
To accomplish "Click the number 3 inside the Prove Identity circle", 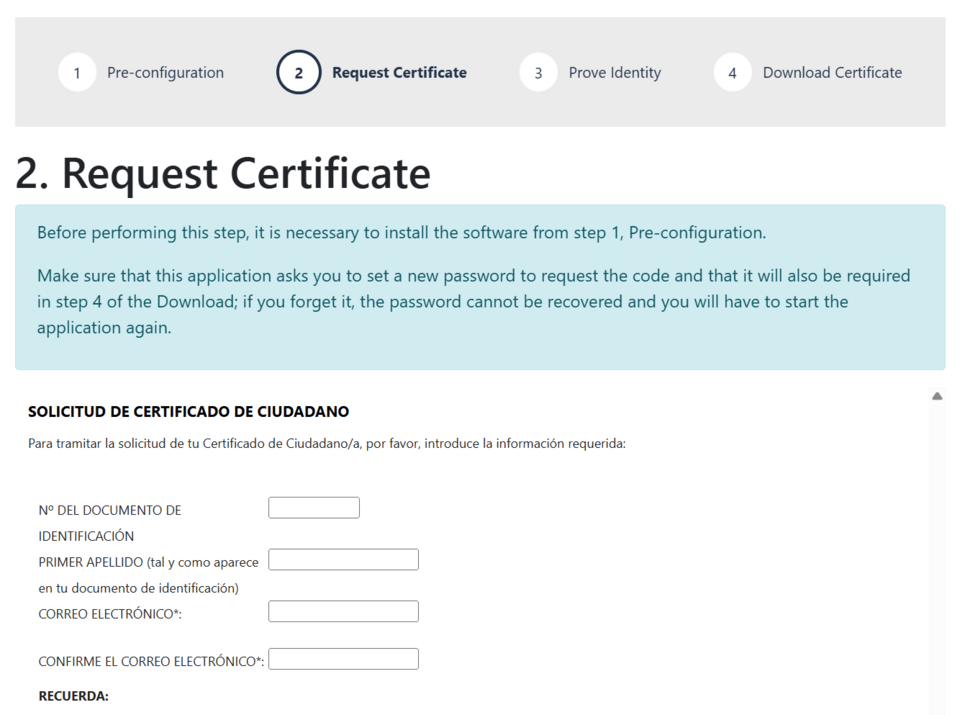I will tap(538, 71).
